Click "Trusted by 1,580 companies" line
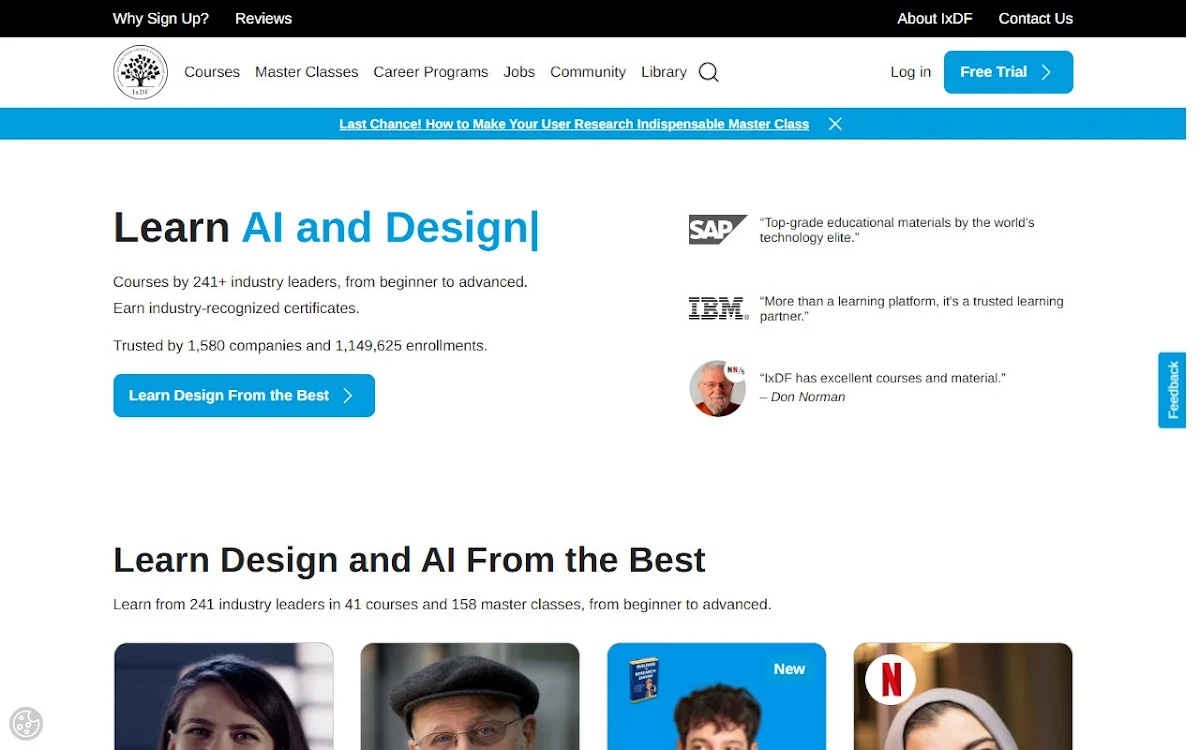This screenshot has width=1200, height=750. click(x=300, y=346)
